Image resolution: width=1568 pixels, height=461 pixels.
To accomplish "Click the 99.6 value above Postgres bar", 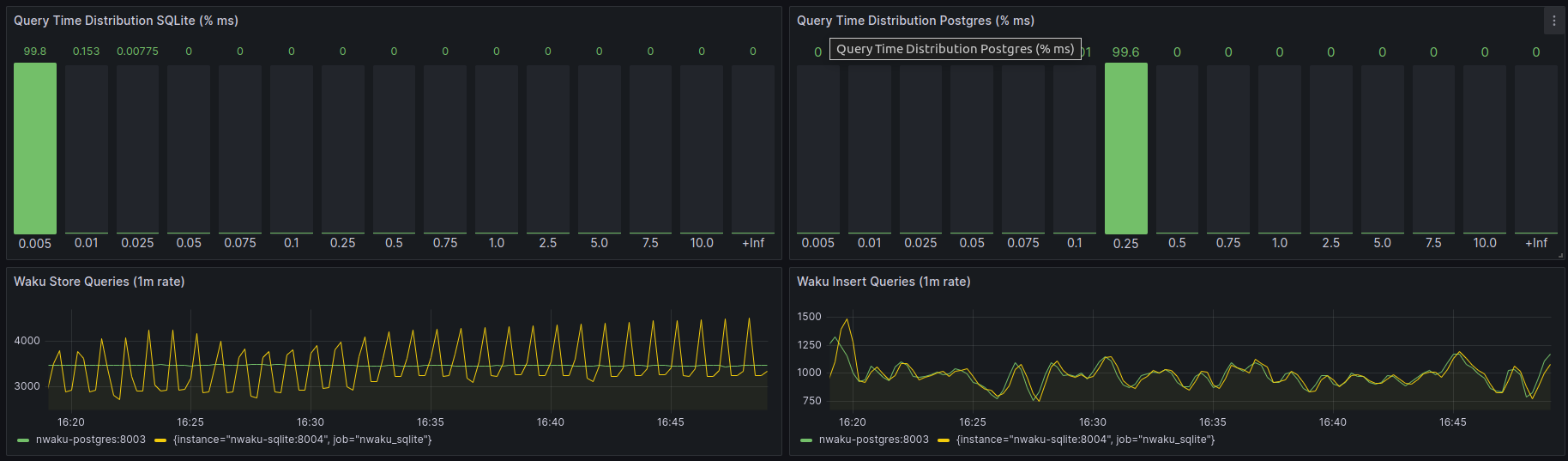I will point(1125,52).
